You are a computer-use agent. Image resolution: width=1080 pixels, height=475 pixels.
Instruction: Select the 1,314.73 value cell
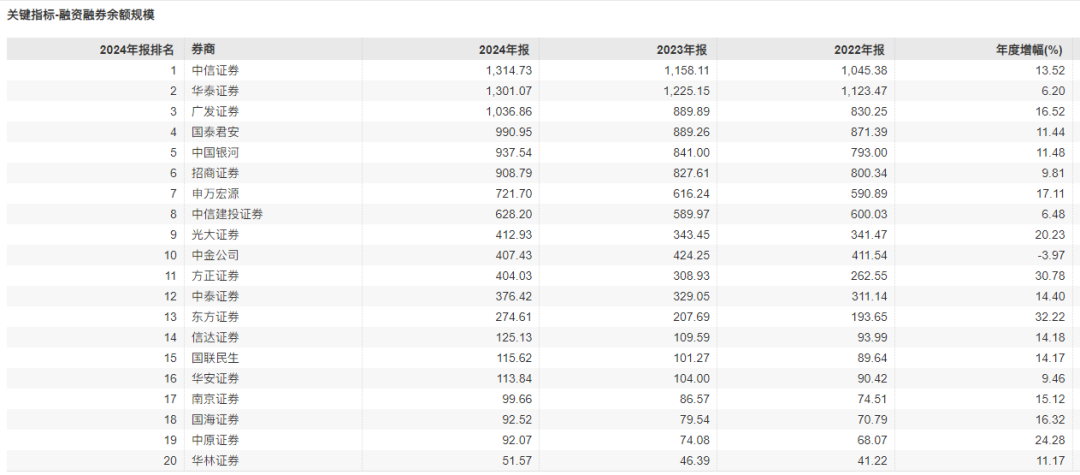tap(507, 70)
